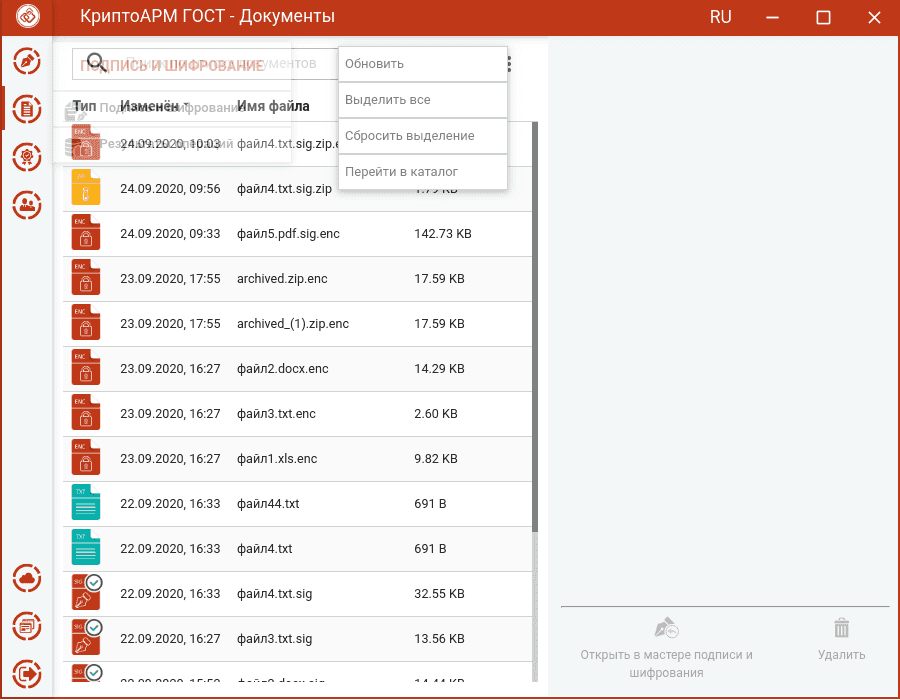Select file name файл44.txt

pos(268,504)
